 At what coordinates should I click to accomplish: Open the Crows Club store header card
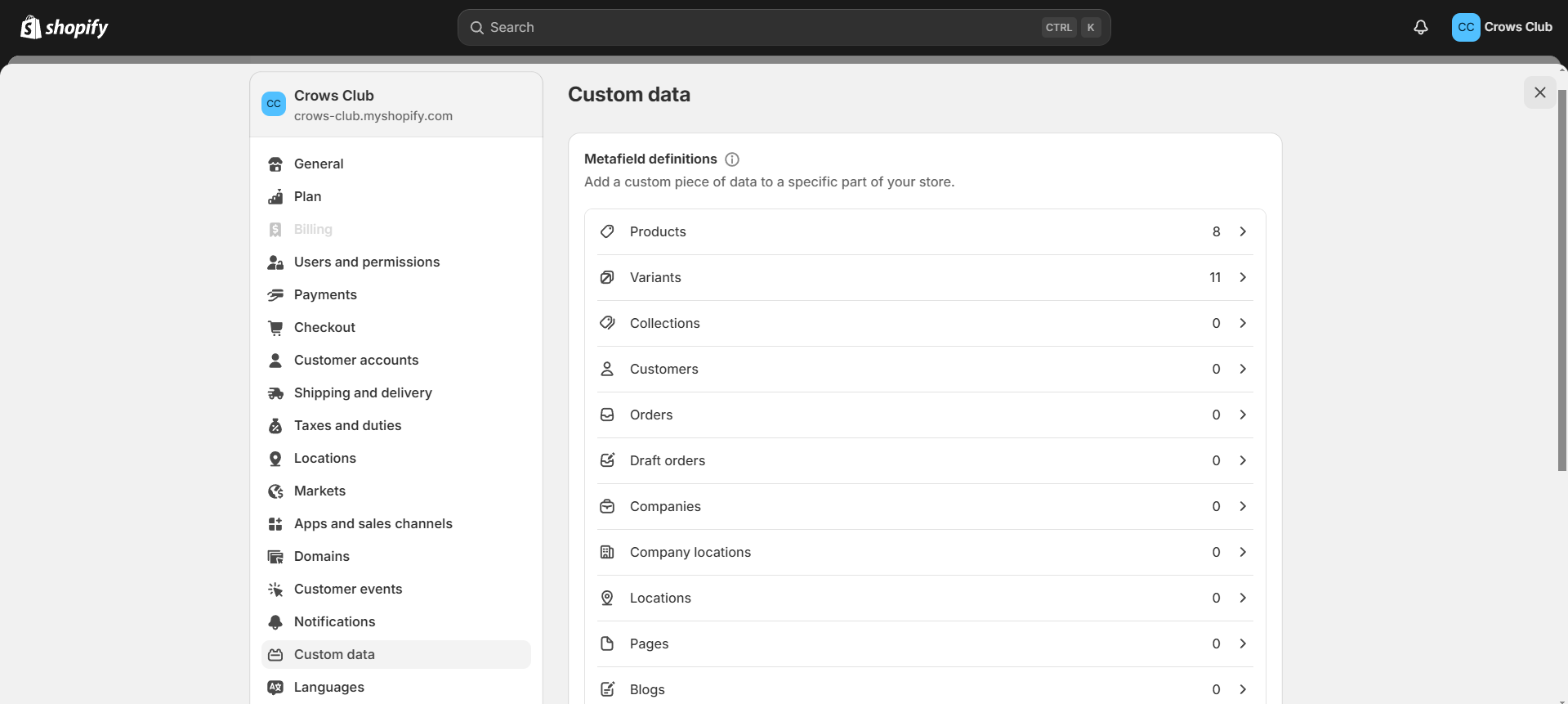click(x=396, y=105)
